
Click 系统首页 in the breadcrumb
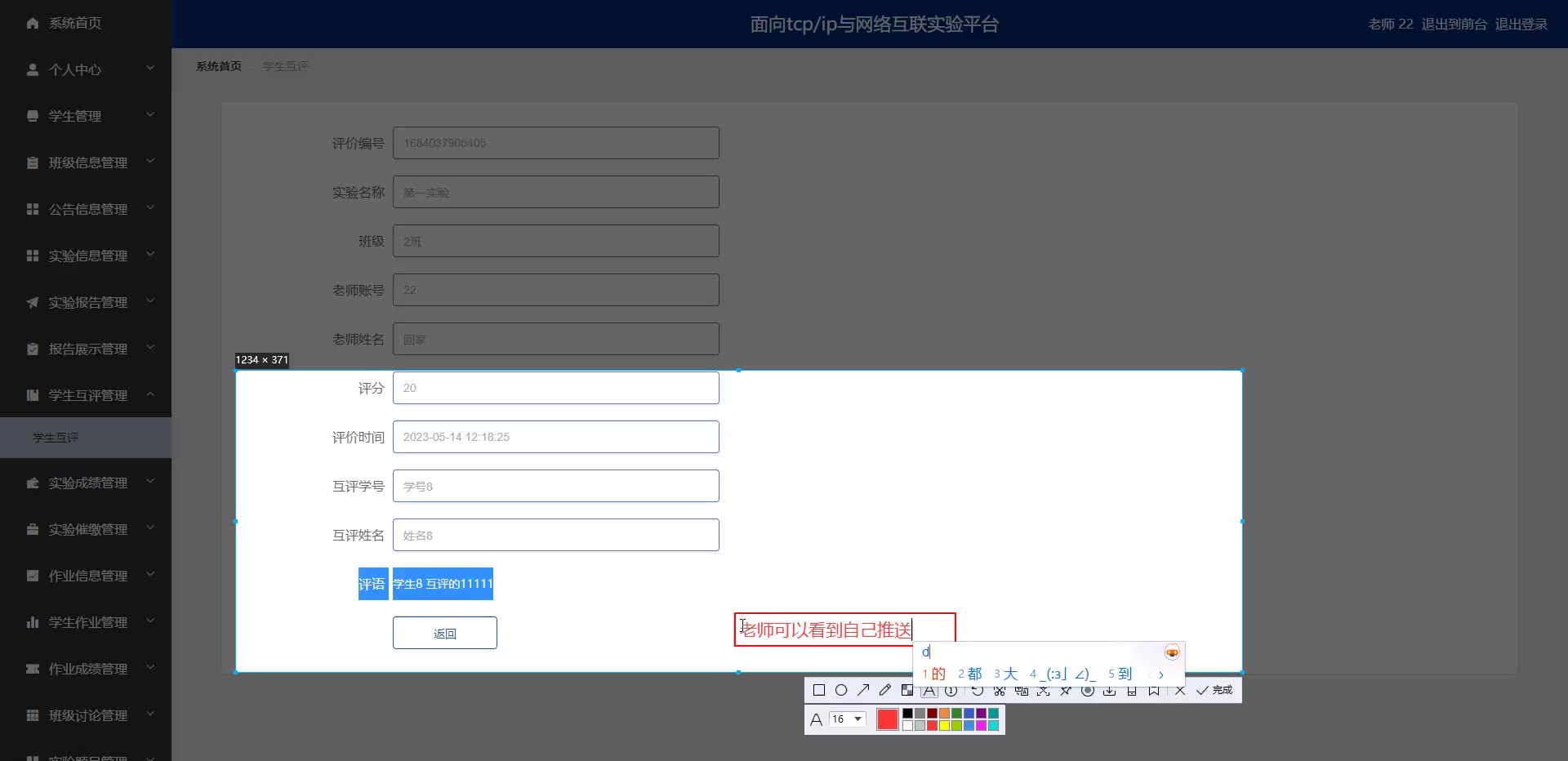click(219, 66)
